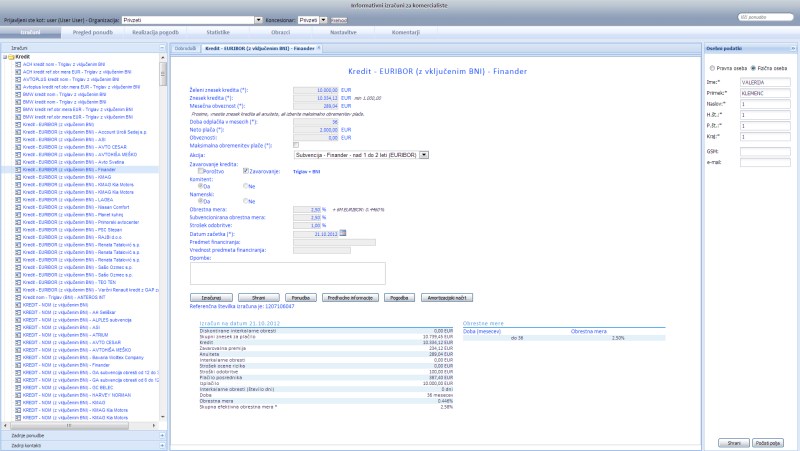Click the ACH kredit nom document icon
This screenshot has width=800, height=451.
tap(18, 63)
